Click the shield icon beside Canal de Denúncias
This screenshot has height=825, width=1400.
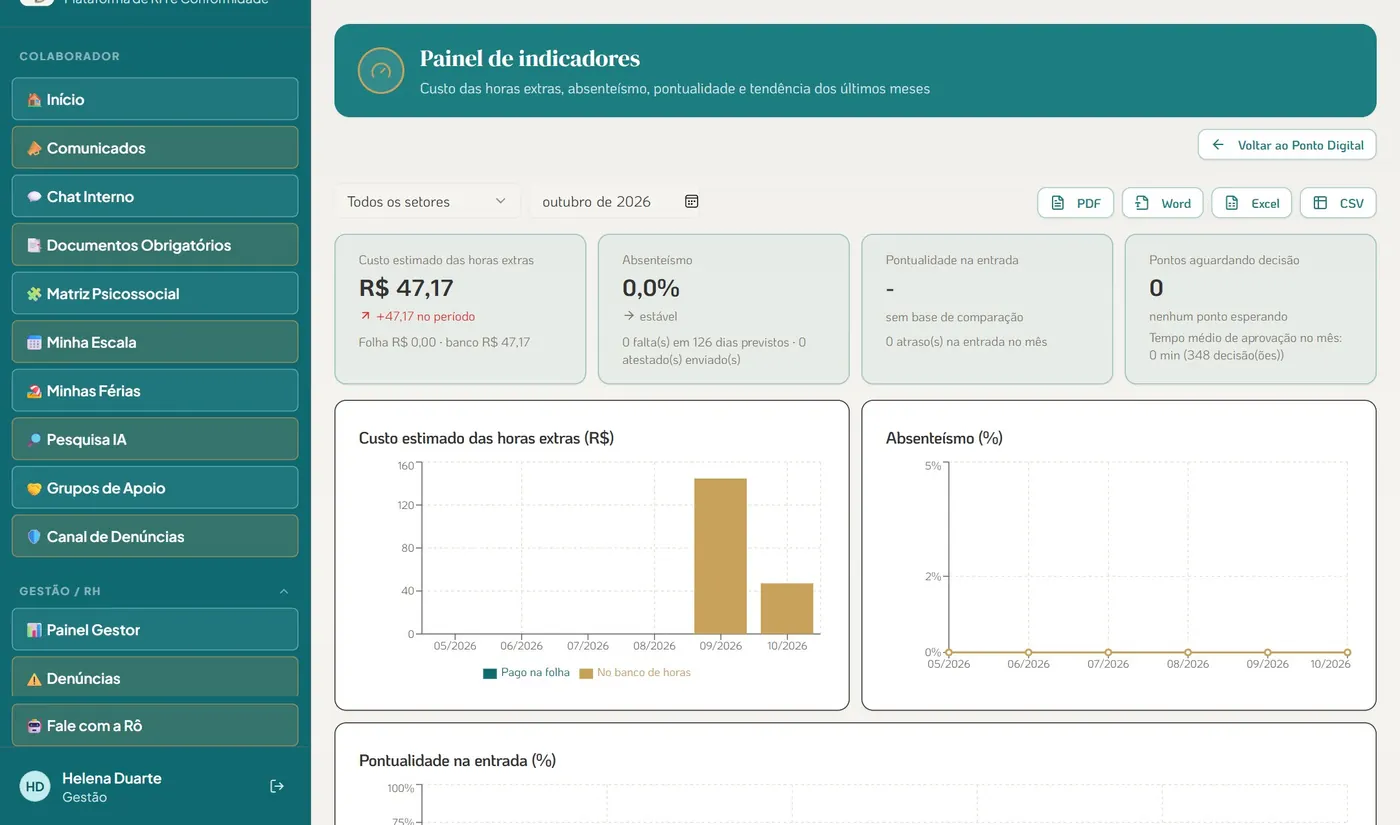[x=34, y=537]
